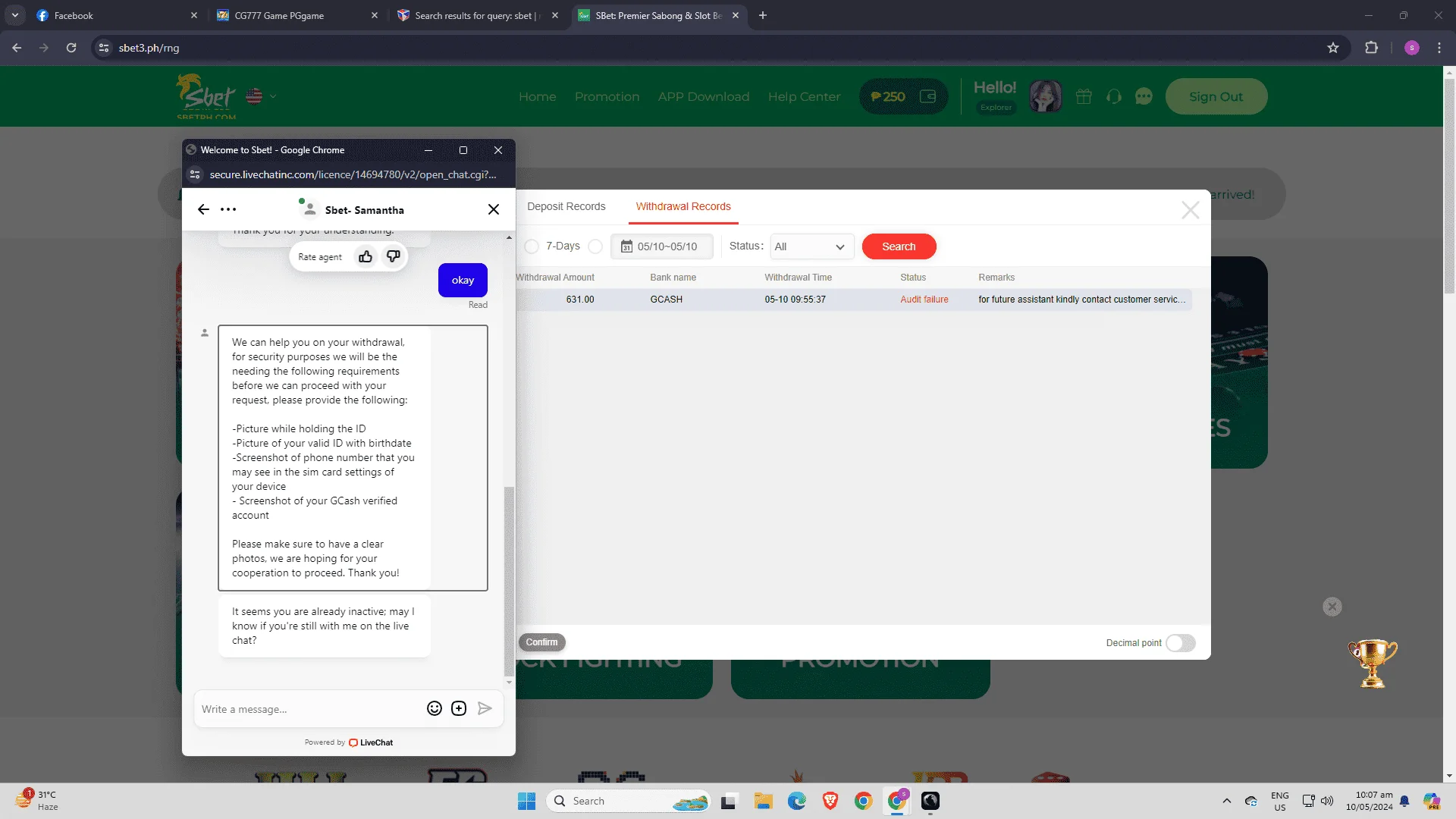Open Chrome profile avatar
Image resolution: width=1456 pixels, height=819 pixels.
[x=1412, y=48]
